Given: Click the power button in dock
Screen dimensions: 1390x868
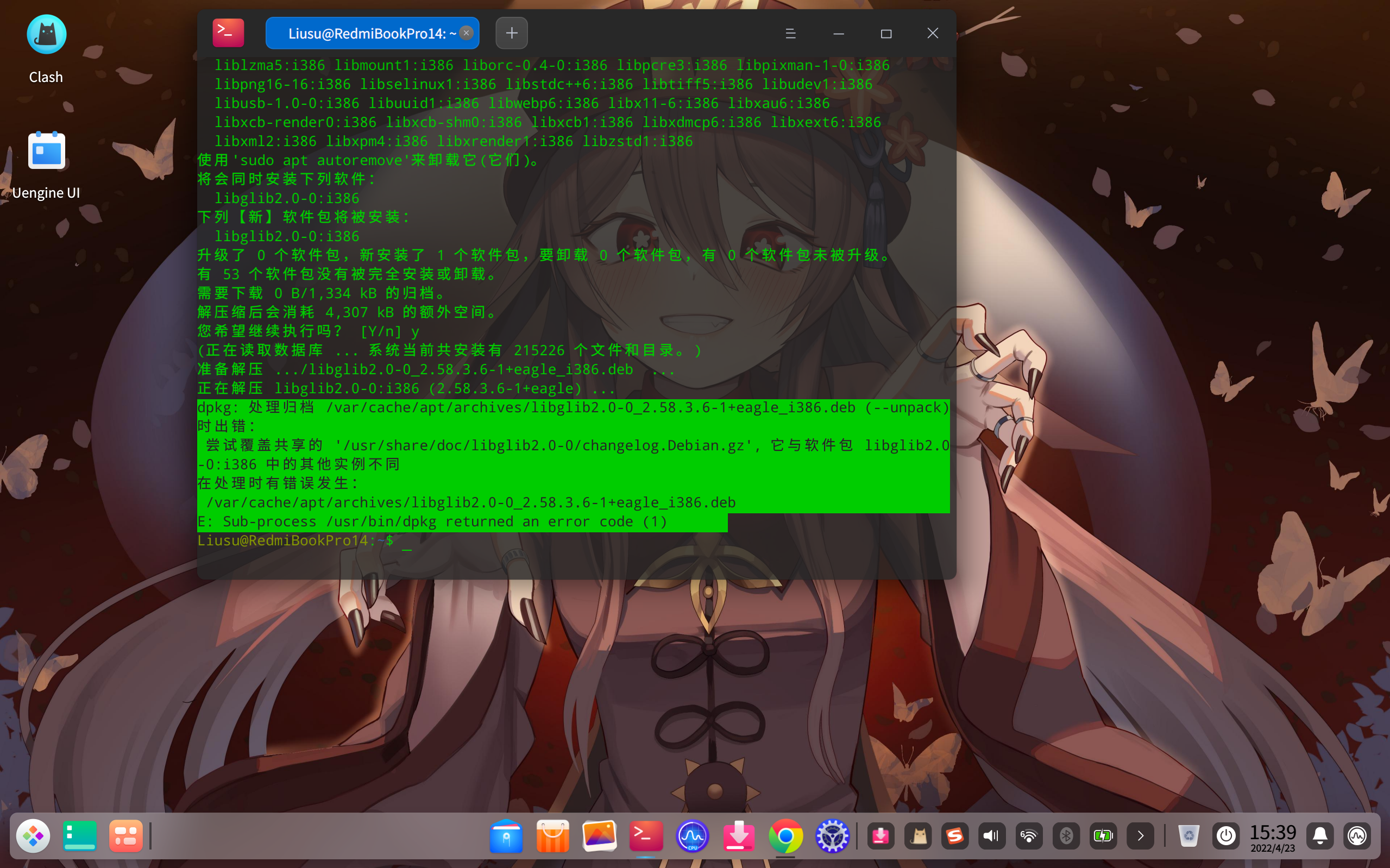Looking at the screenshot, I should click(x=1226, y=836).
